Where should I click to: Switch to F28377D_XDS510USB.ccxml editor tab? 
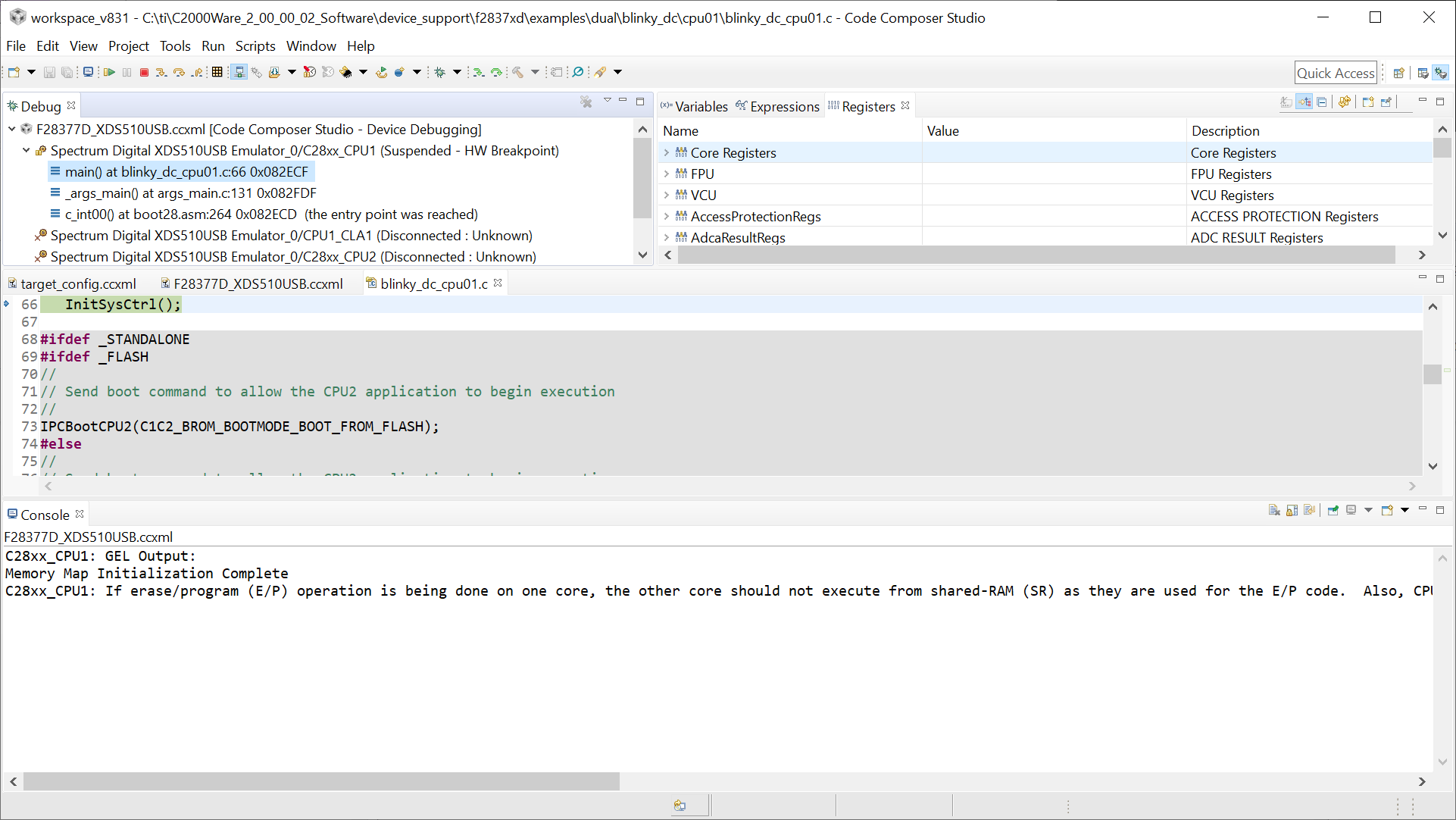tap(252, 283)
